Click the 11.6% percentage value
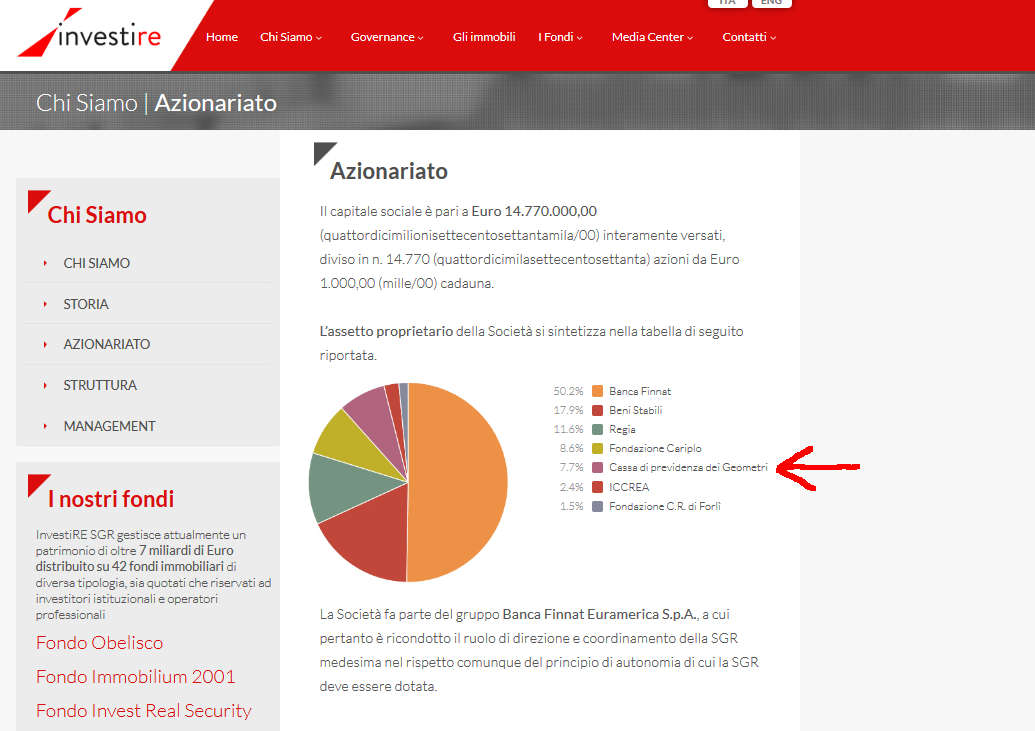 (568, 429)
